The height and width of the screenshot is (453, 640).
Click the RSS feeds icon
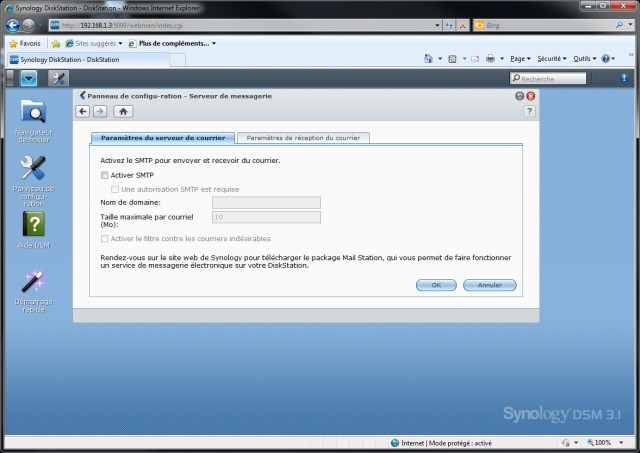click(452, 59)
